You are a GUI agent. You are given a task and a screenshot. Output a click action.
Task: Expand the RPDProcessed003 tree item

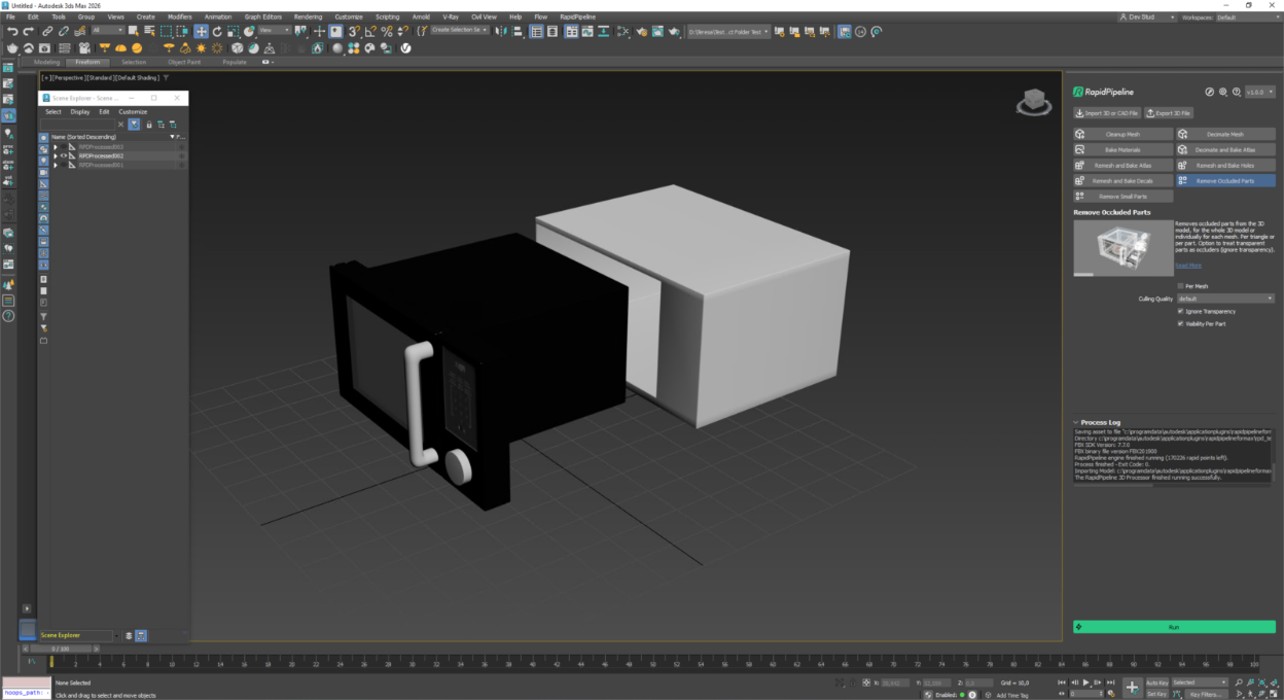(x=56, y=147)
